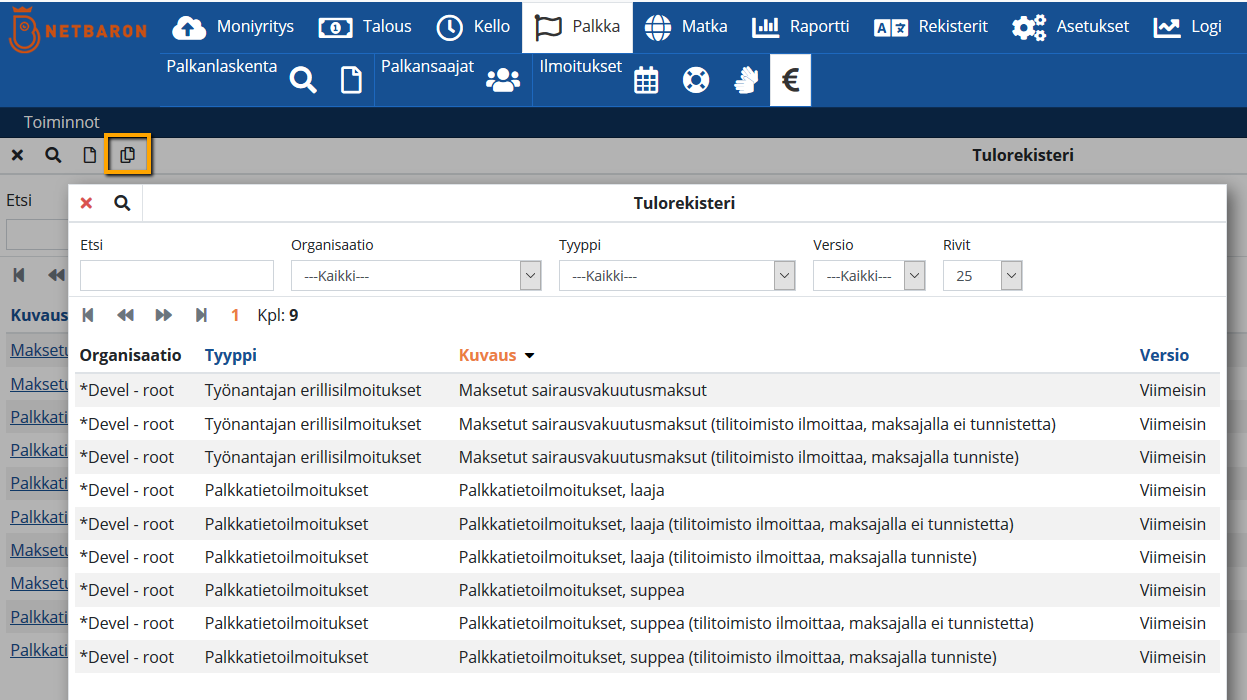Sort by the Kuvaus column header
Screen dimensions: 1247x700
click(x=488, y=355)
